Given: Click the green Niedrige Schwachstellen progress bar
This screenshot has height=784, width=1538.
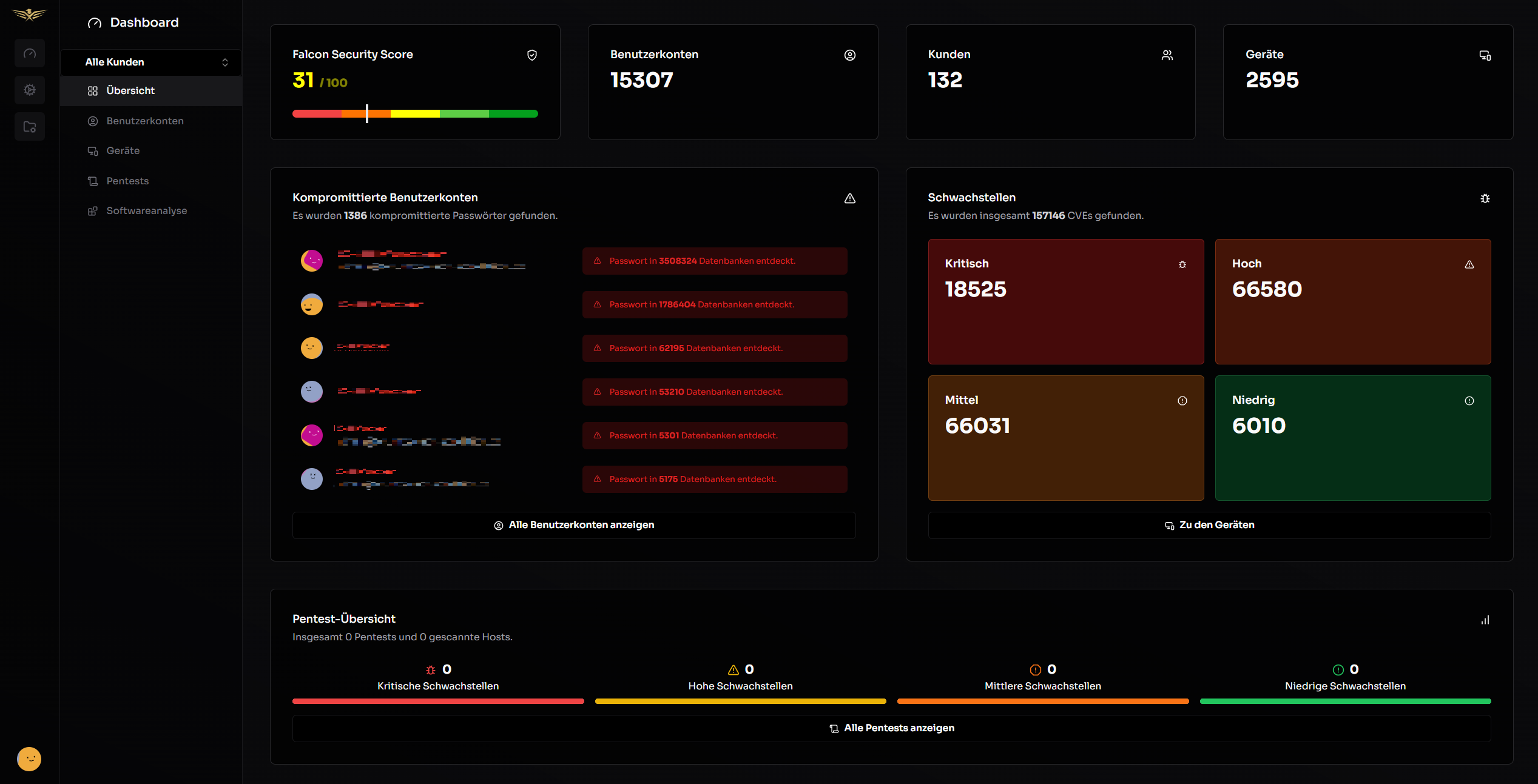Looking at the screenshot, I should 1345,701.
